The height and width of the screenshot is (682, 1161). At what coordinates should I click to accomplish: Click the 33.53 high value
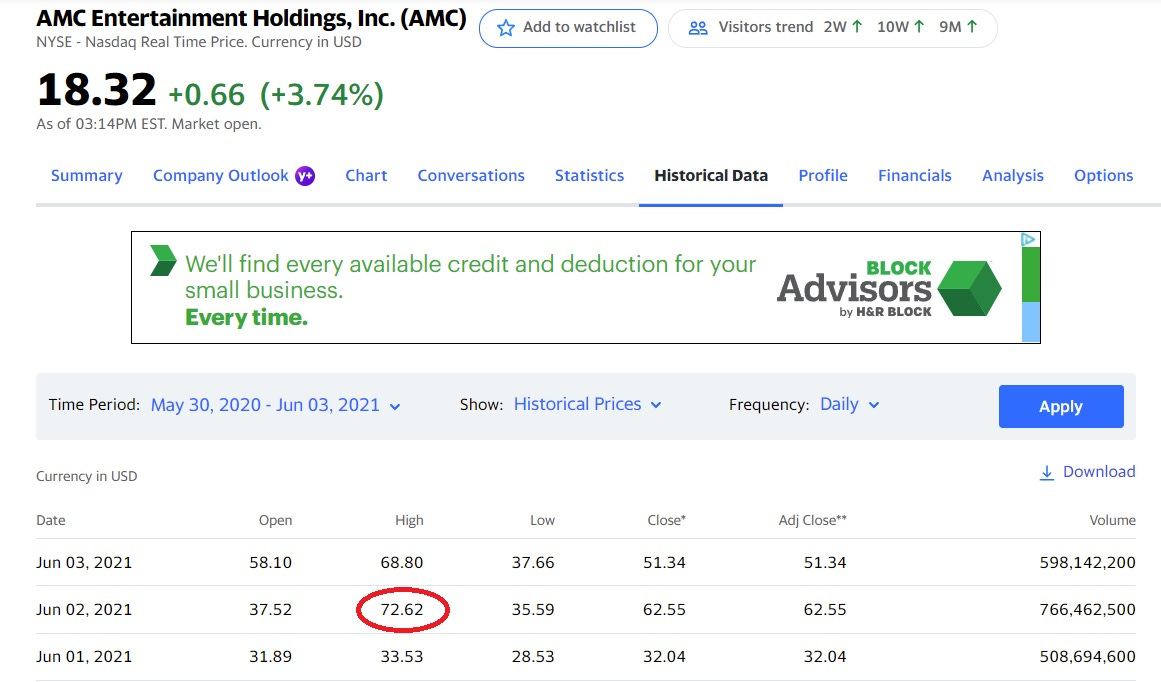[x=402, y=657]
